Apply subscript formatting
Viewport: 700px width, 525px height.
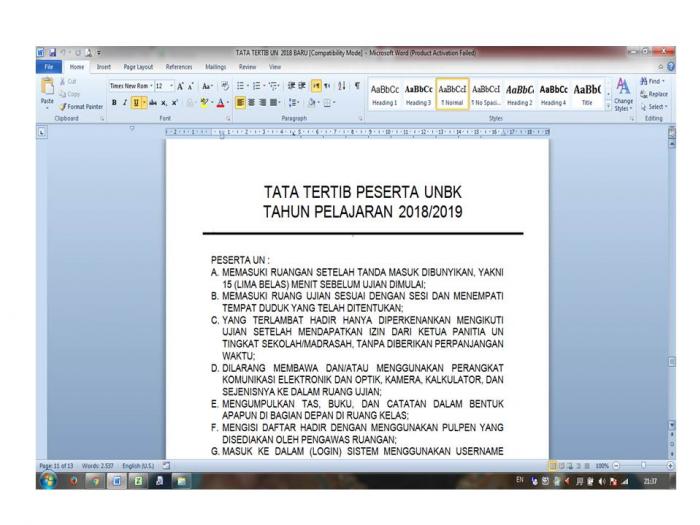[x=164, y=103]
